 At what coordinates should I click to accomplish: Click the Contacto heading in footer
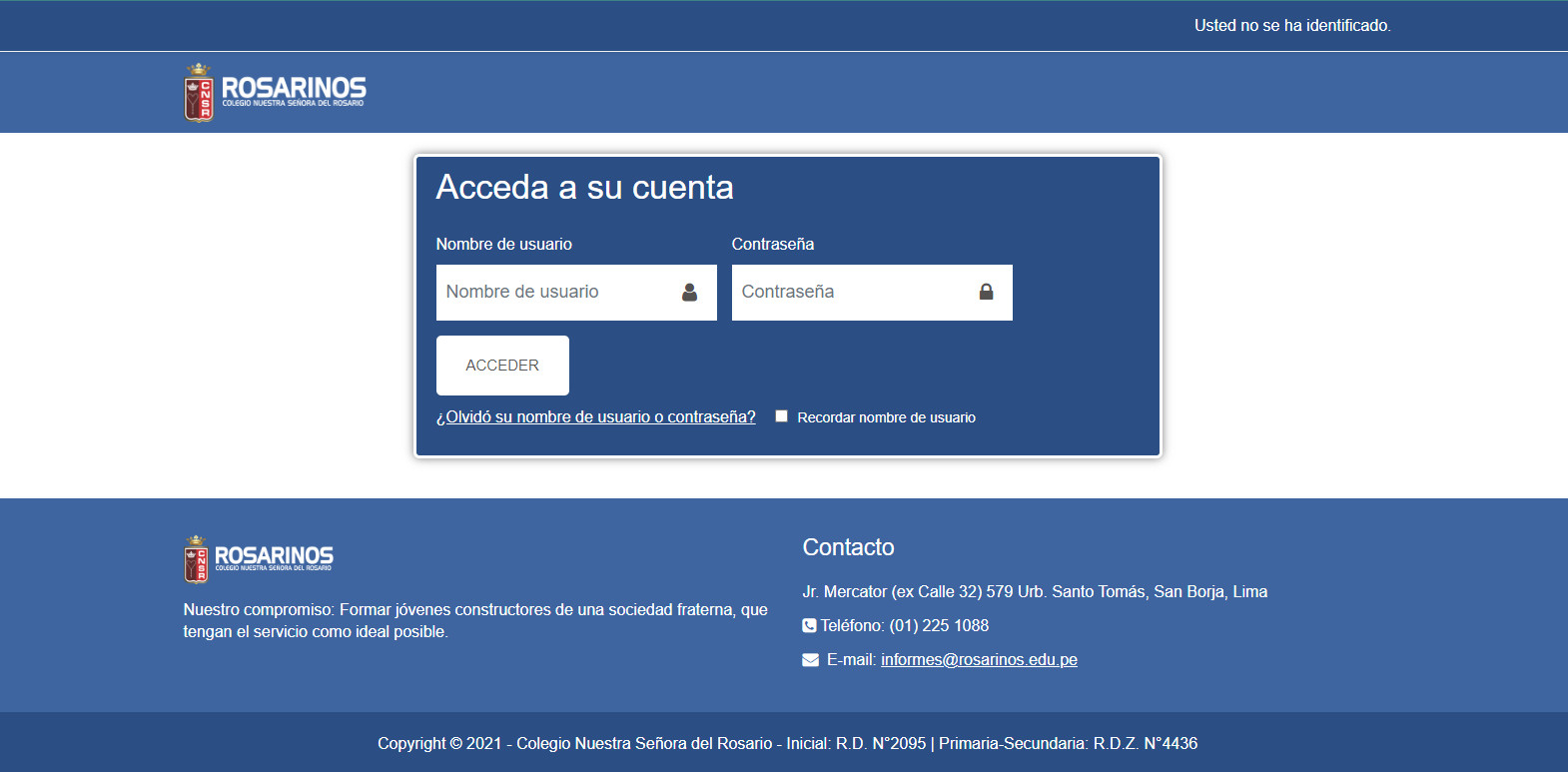tap(848, 547)
